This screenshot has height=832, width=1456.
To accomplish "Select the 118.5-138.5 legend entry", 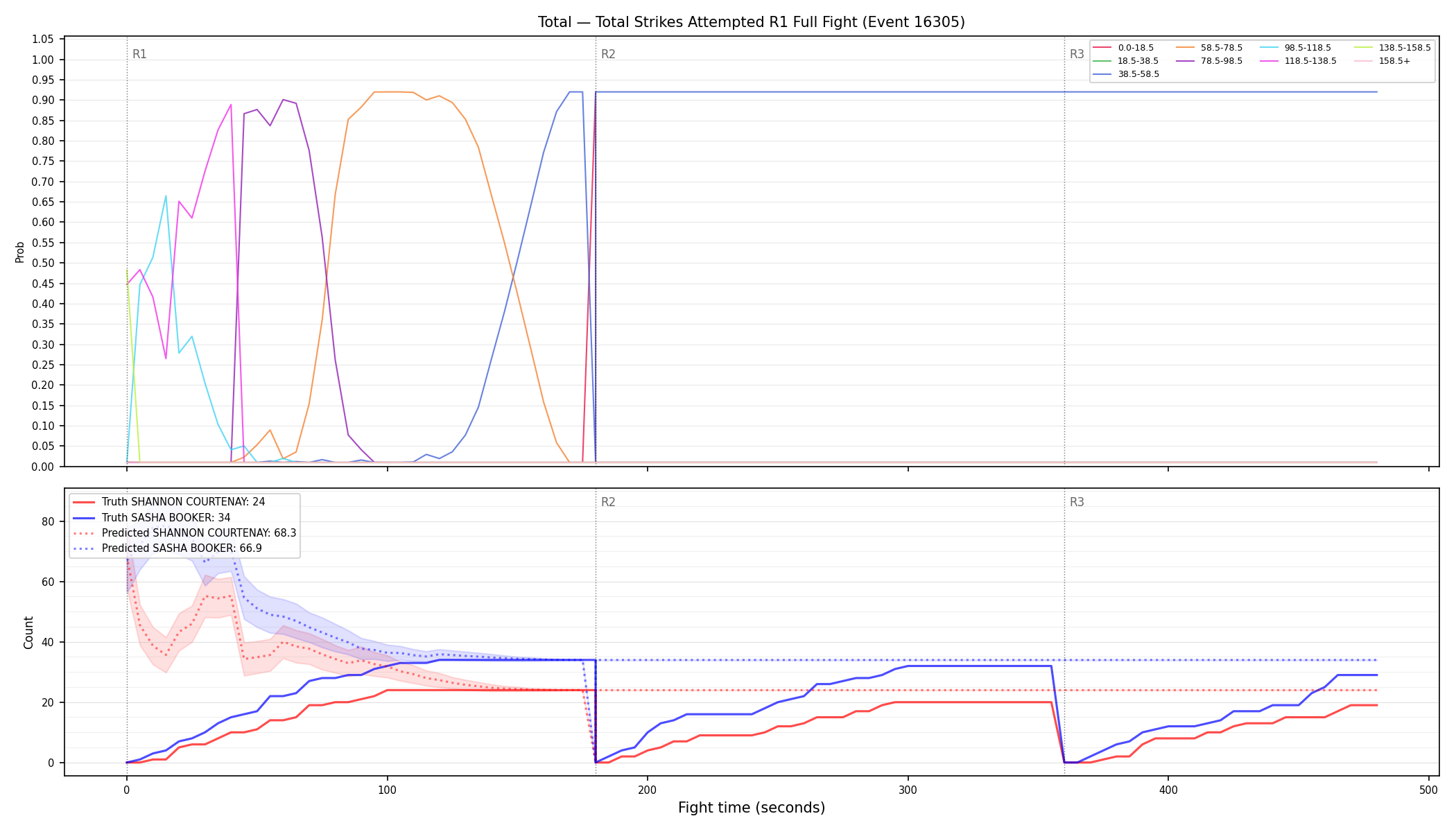I will click(x=1299, y=61).
